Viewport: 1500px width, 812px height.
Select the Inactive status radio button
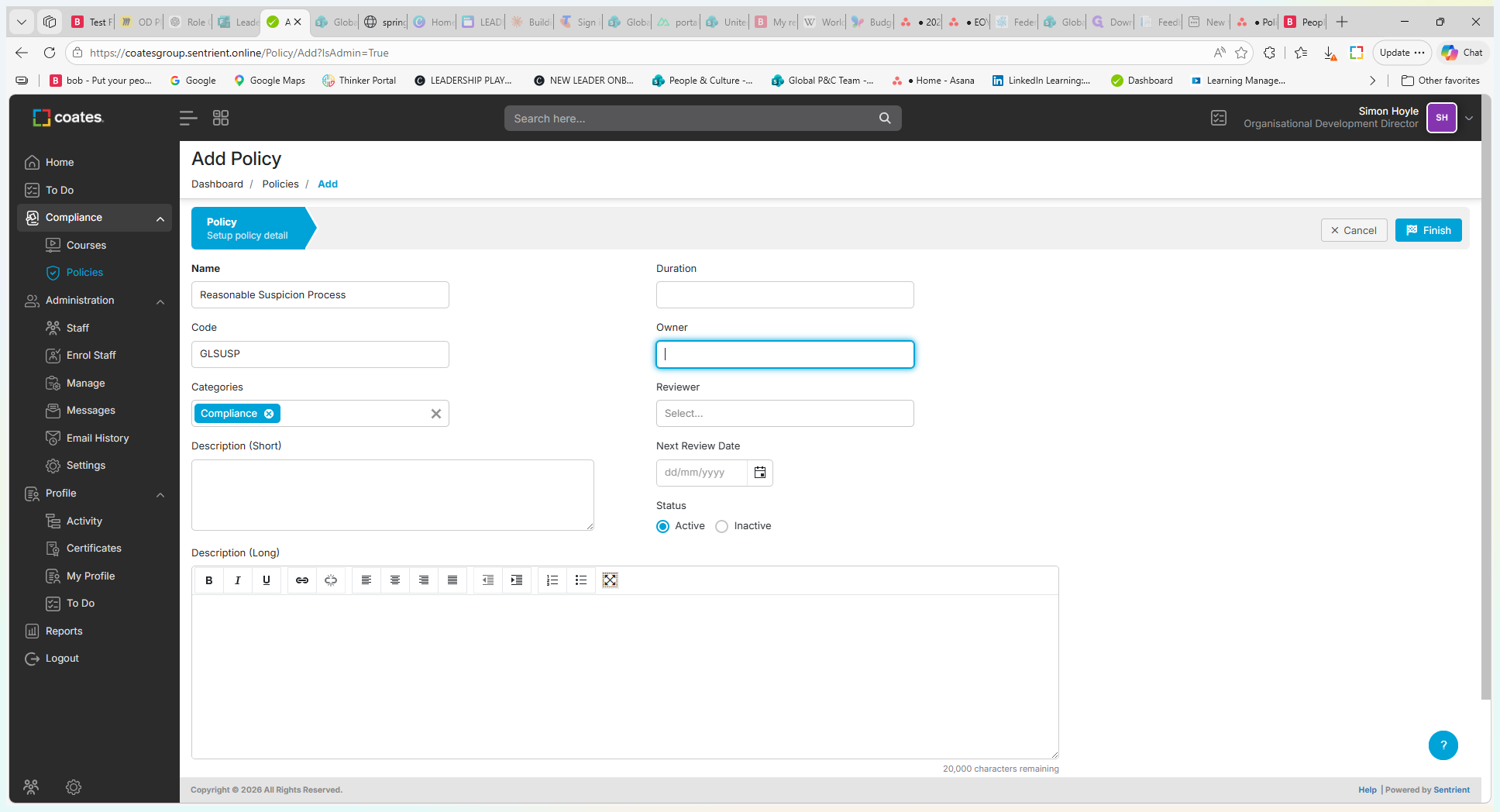(722, 526)
